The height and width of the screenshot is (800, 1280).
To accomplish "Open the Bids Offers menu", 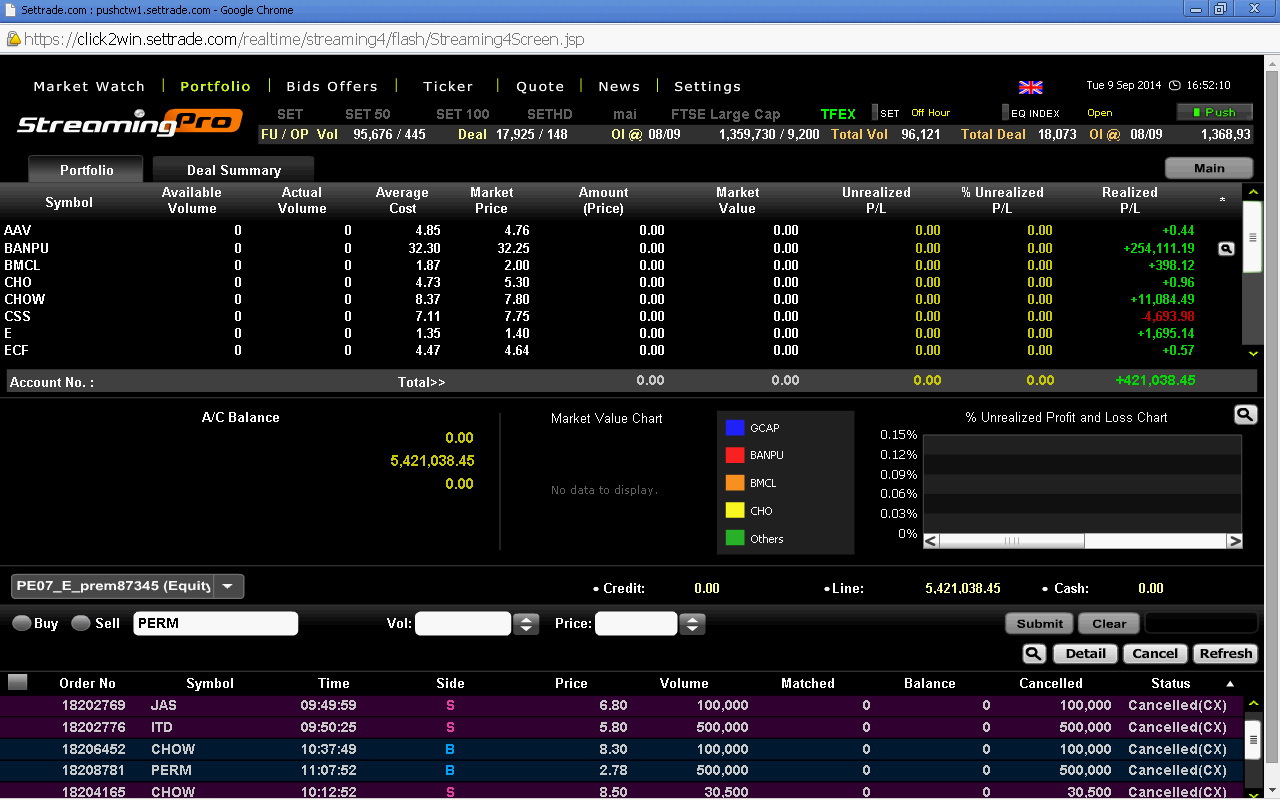I will point(332,86).
